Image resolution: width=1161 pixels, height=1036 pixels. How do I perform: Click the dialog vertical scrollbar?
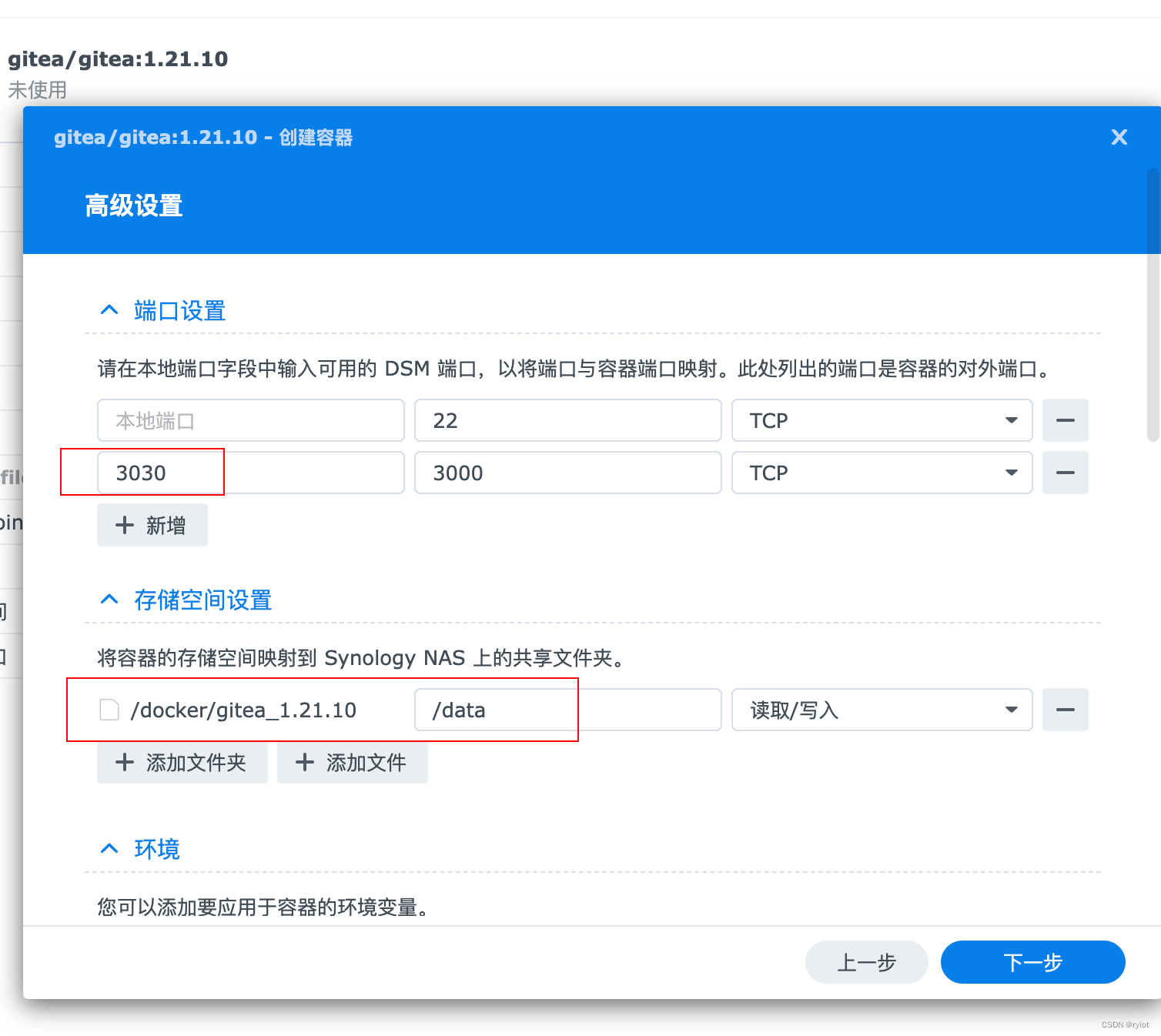coord(1153,305)
